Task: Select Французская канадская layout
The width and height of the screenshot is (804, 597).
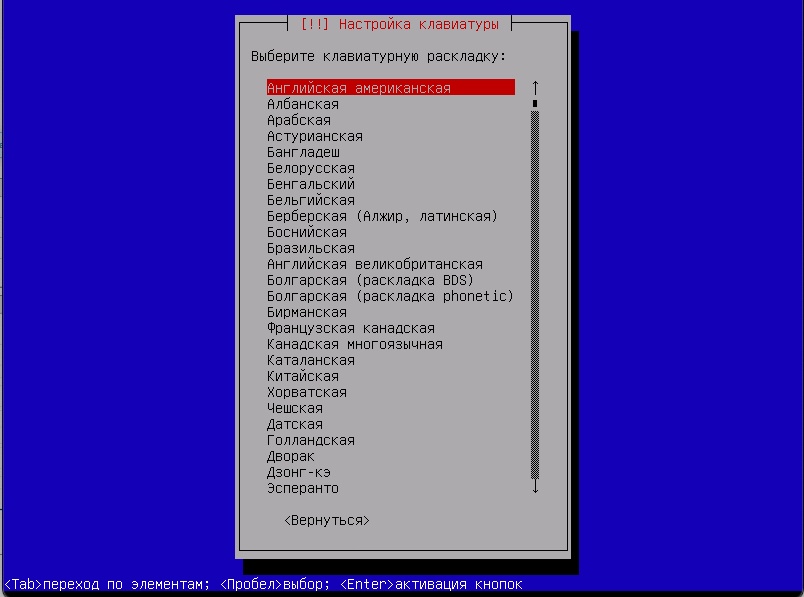Action: click(351, 328)
